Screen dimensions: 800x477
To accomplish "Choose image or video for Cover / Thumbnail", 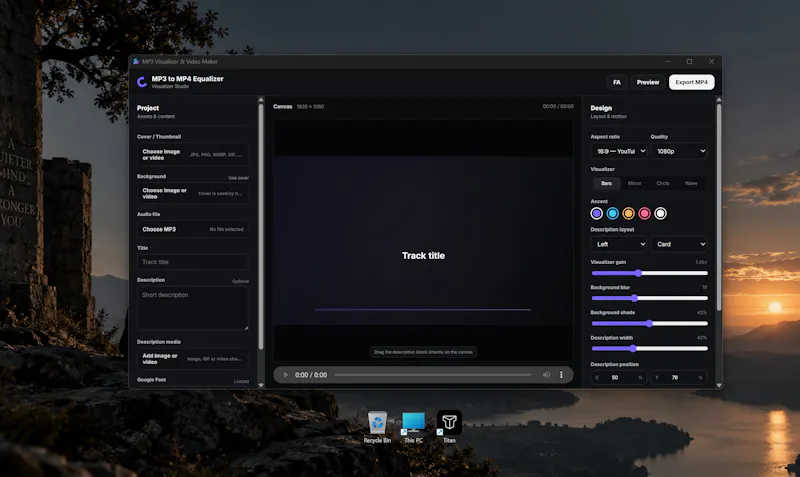I will [192, 155].
